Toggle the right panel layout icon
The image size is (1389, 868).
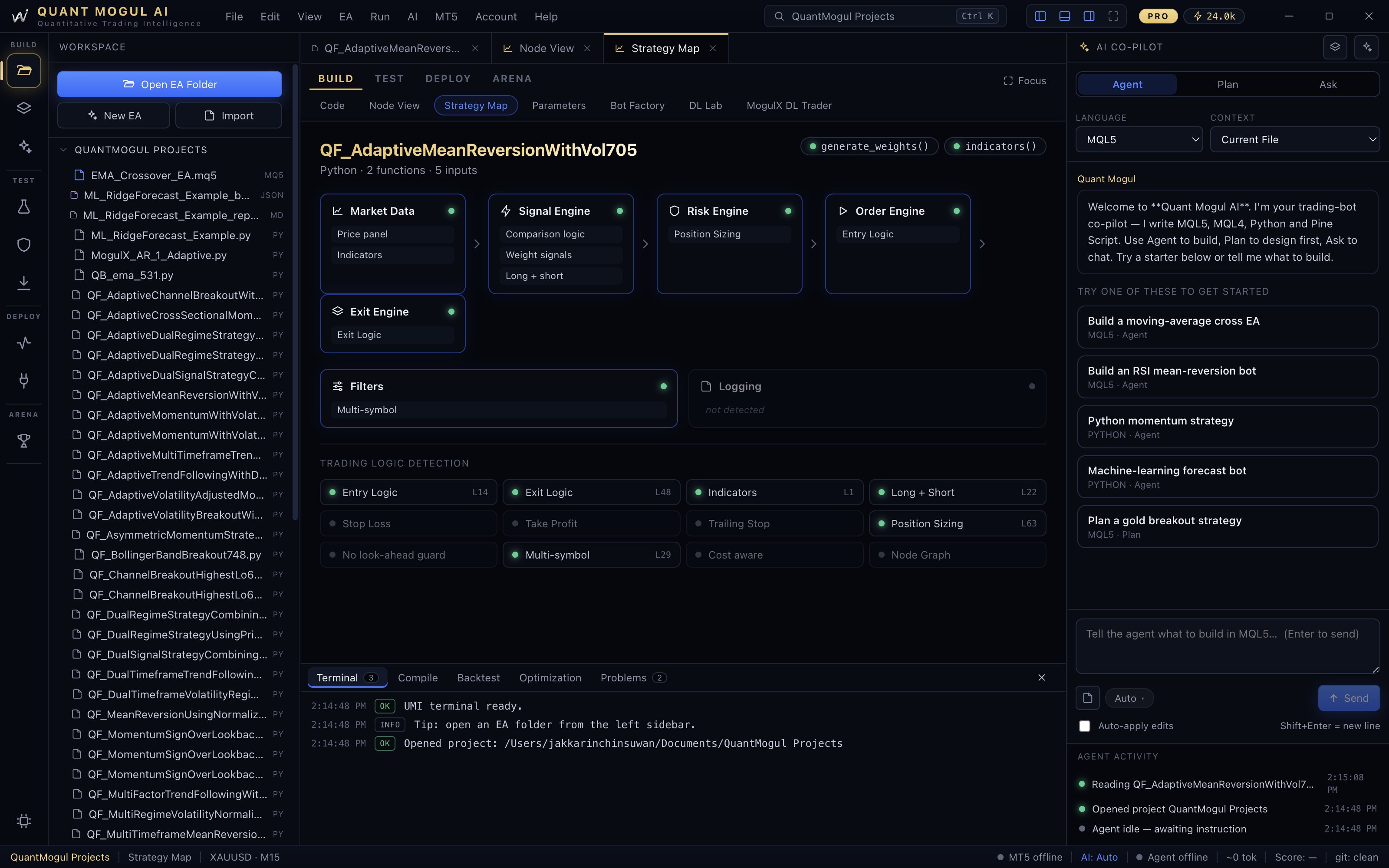click(1089, 16)
